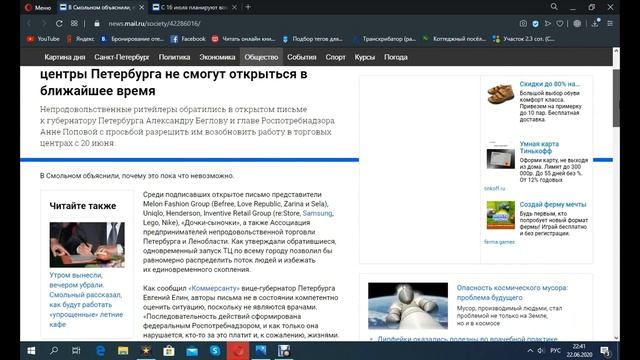The height and width of the screenshot is (360, 640).
Task: Click page scrollbar down arrow
Action: tap(616, 338)
